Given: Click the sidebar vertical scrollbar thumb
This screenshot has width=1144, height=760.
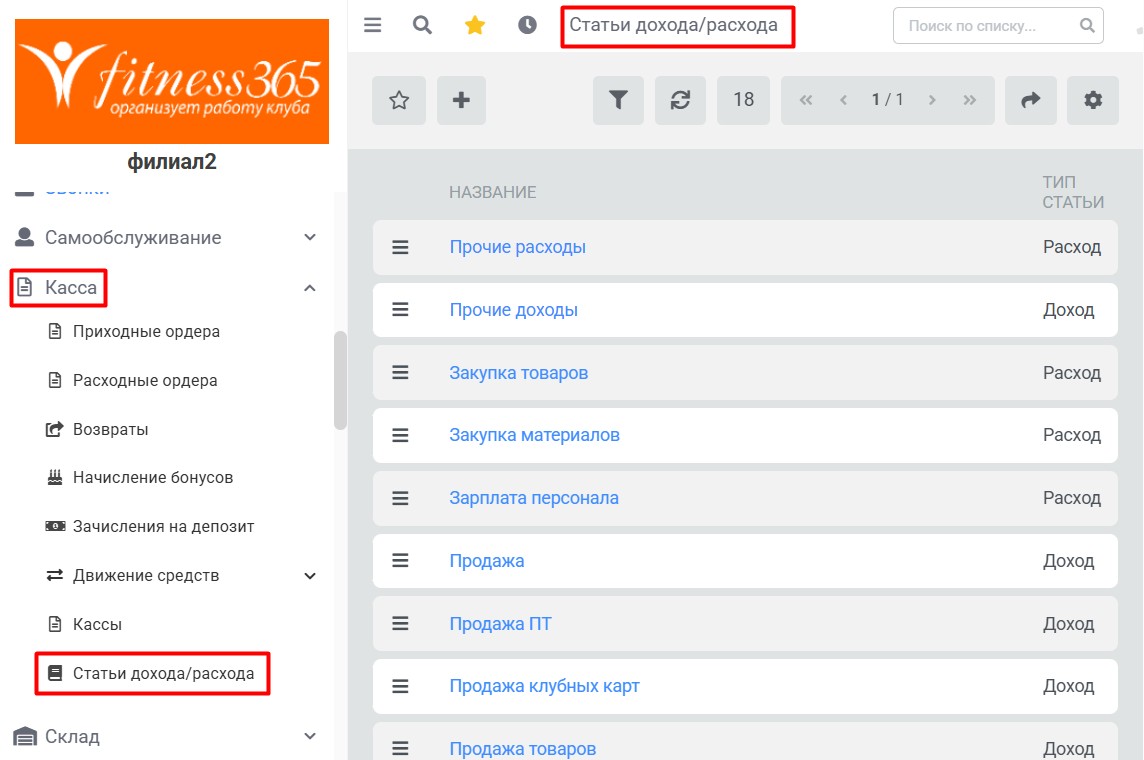Looking at the screenshot, I should coord(340,380).
